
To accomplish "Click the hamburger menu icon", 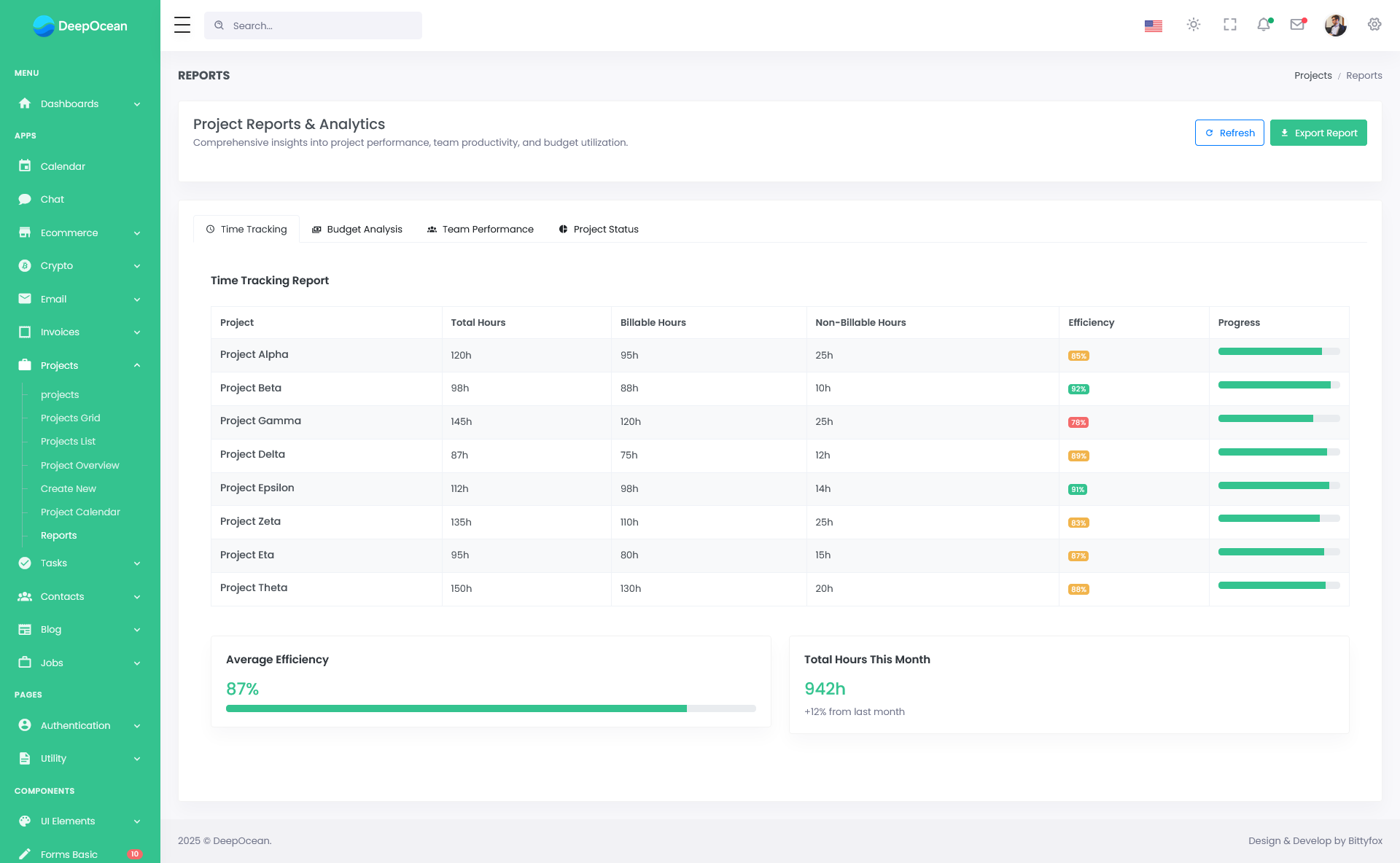I will [x=182, y=24].
